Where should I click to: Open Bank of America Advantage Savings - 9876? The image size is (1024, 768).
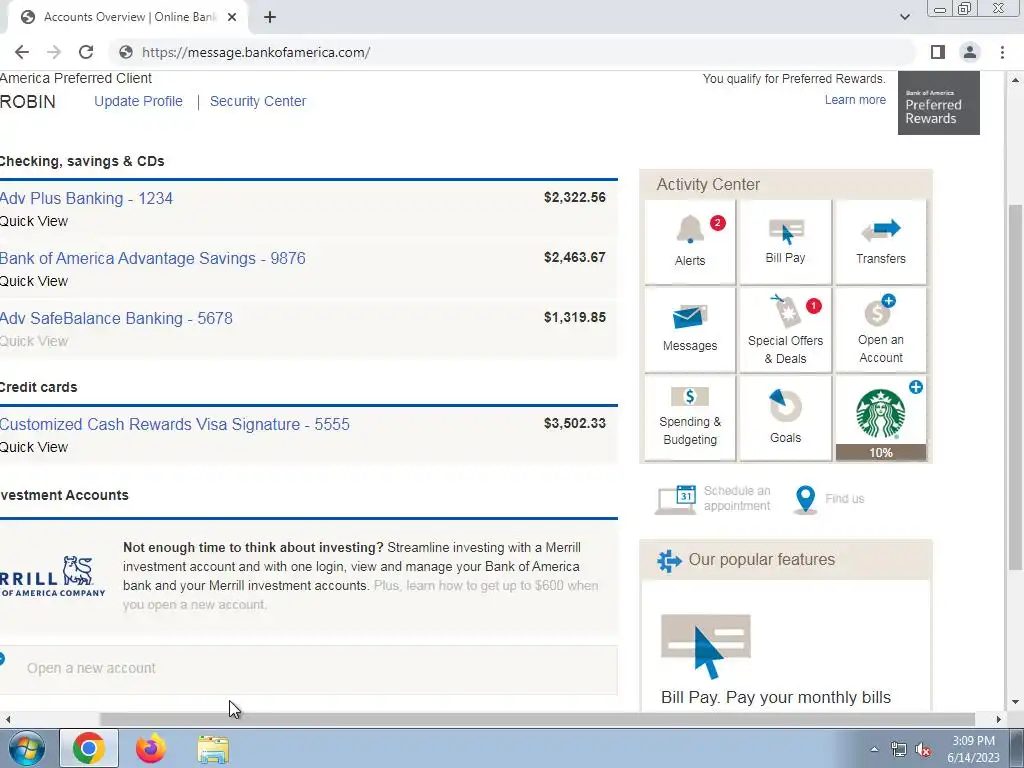(x=153, y=259)
